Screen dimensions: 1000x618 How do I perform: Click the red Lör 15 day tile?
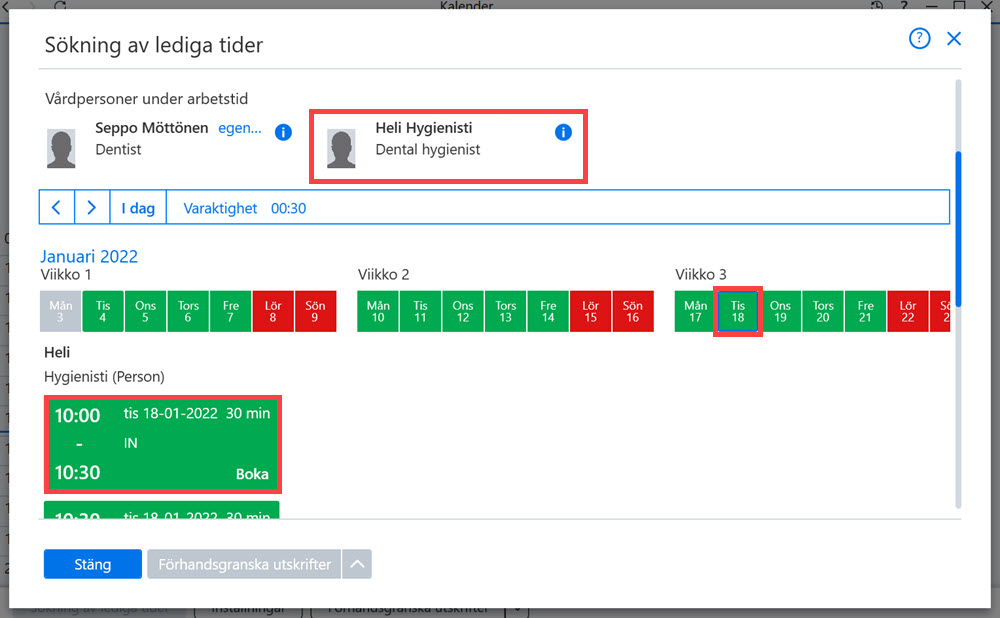[x=591, y=311]
